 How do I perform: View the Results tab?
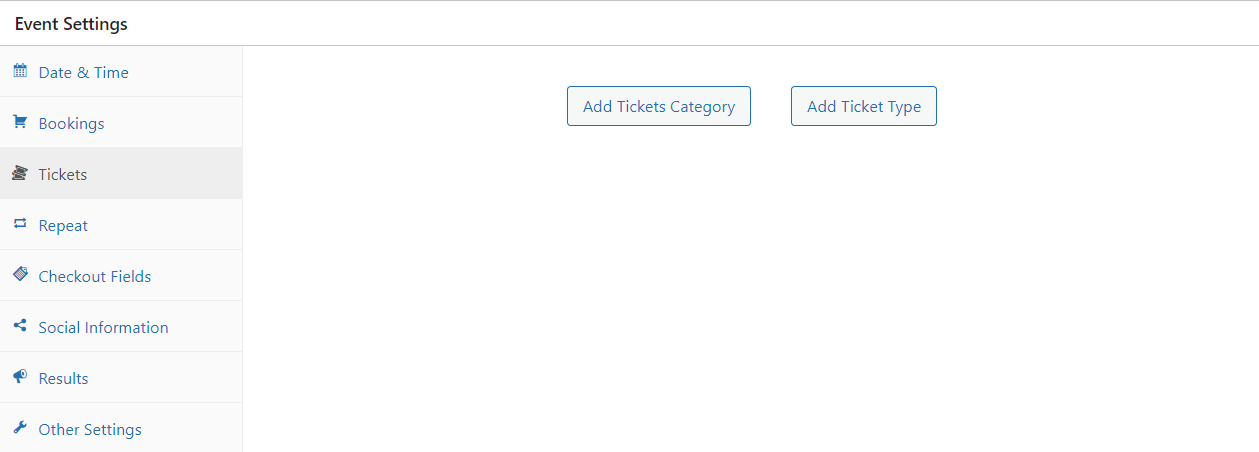pyautogui.click(x=63, y=379)
